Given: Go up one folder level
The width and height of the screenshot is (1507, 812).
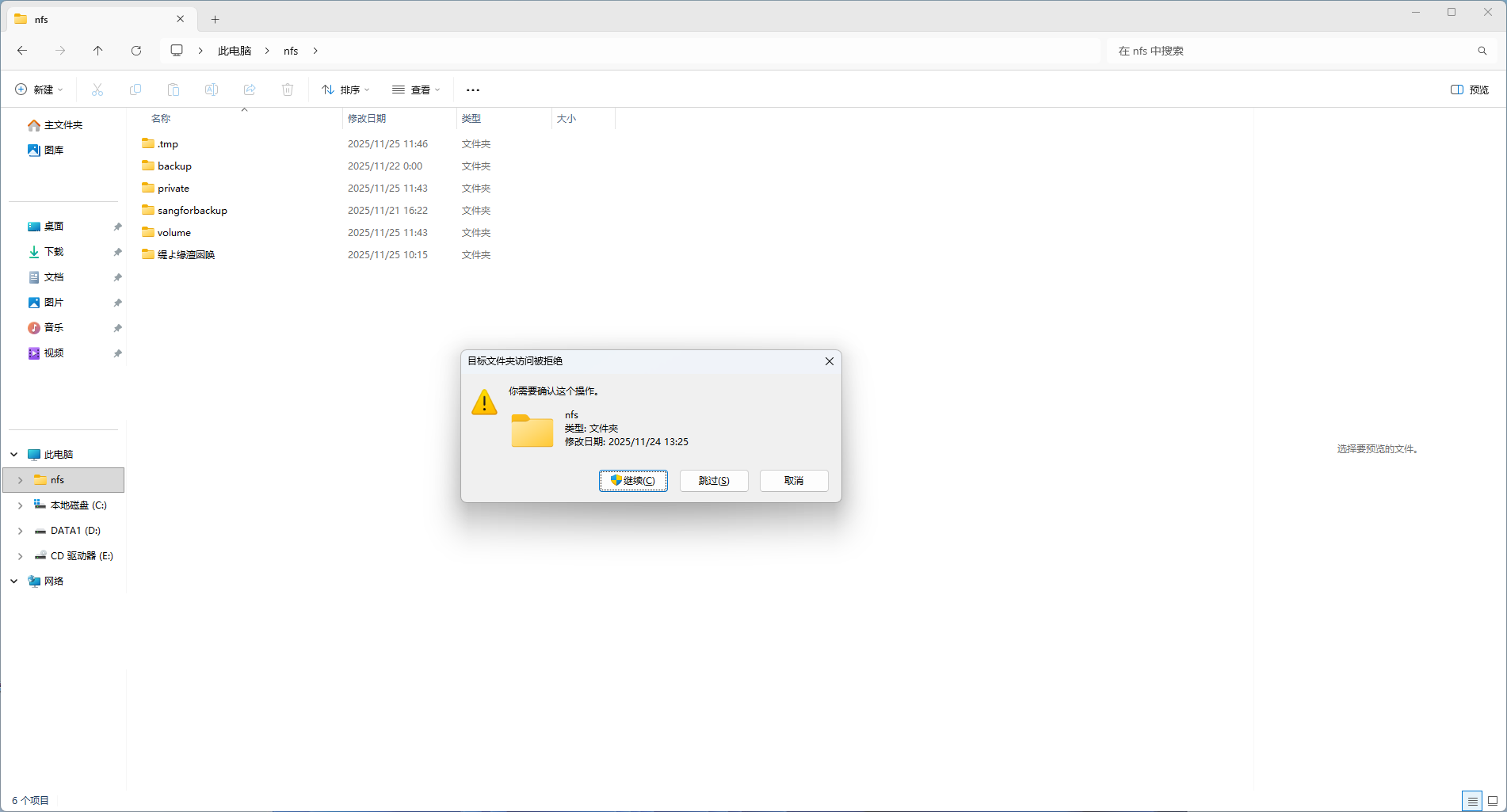Looking at the screenshot, I should 98,51.
